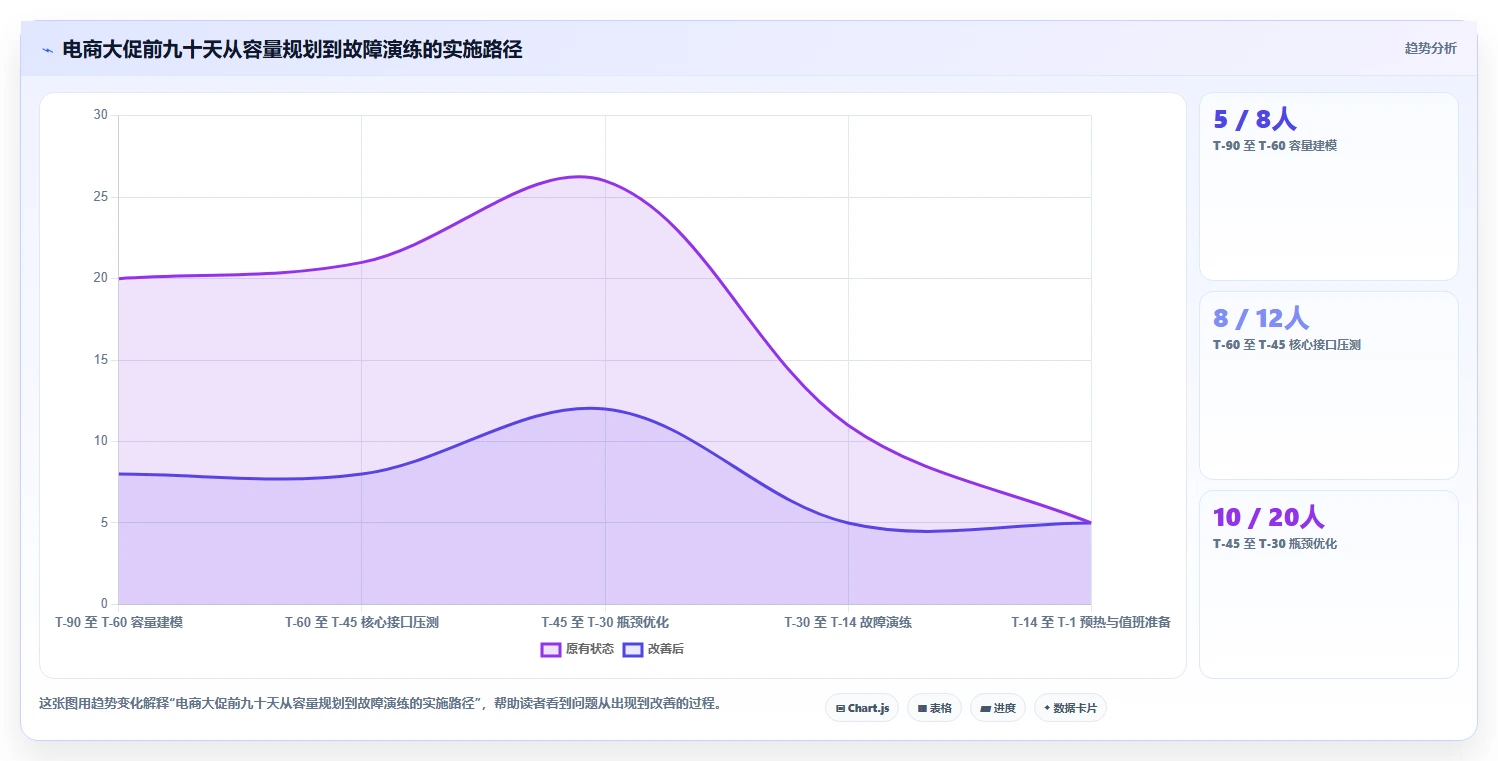Click x-axis label T-30 至 T-14 故障演练
Screen dimensions: 1498x761
coord(848,622)
